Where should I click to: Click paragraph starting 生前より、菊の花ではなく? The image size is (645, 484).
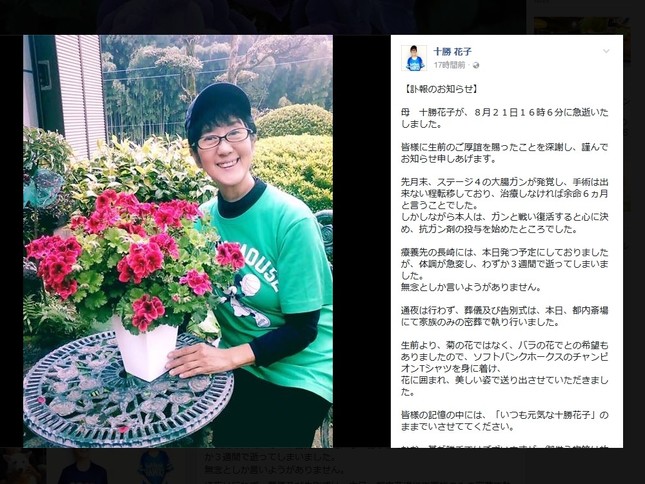point(505,368)
